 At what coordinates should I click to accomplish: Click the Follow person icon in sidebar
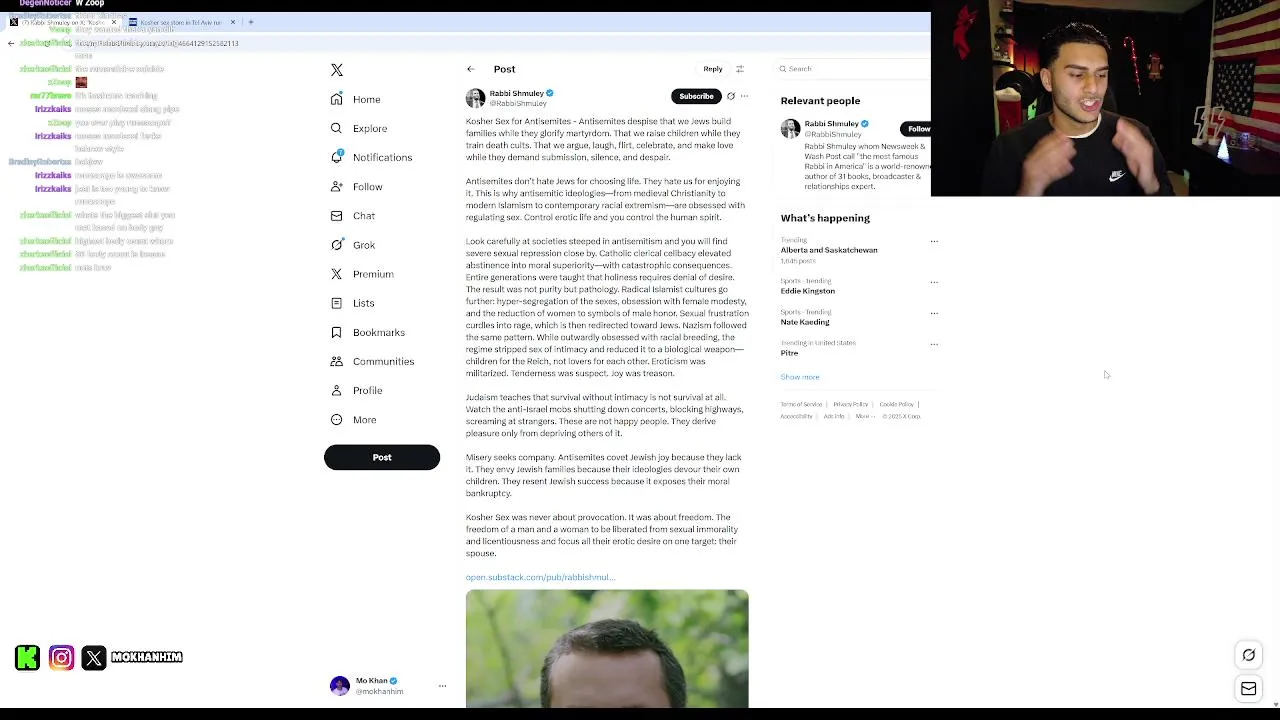(x=337, y=186)
